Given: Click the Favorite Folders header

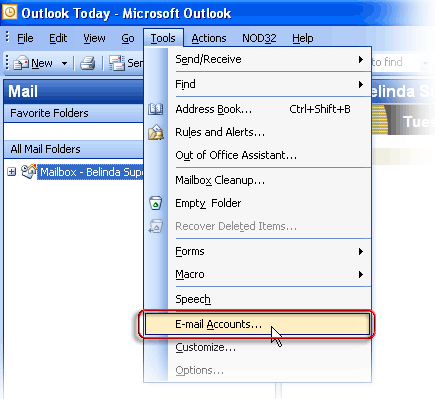Looking at the screenshot, I should pyautogui.click(x=73, y=113).
